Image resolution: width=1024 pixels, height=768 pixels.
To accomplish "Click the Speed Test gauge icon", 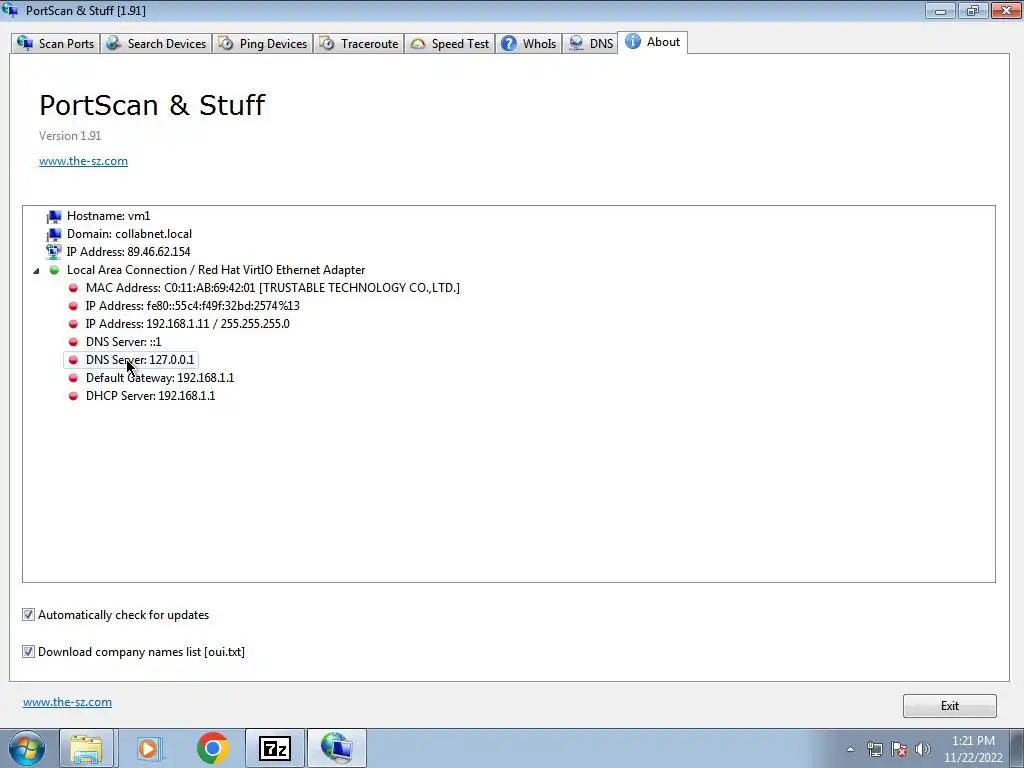I will 418,44.
